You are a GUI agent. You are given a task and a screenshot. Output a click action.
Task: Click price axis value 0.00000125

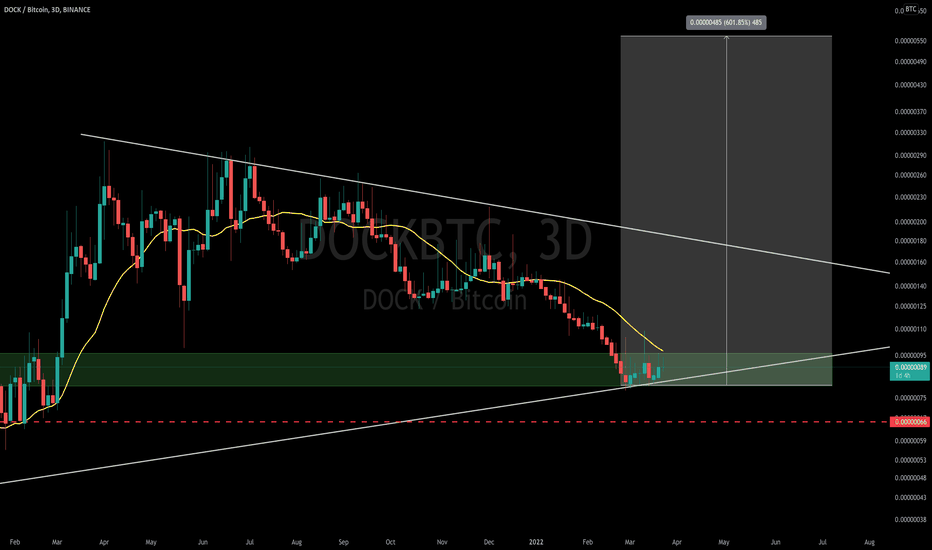(x=910, y=306)
